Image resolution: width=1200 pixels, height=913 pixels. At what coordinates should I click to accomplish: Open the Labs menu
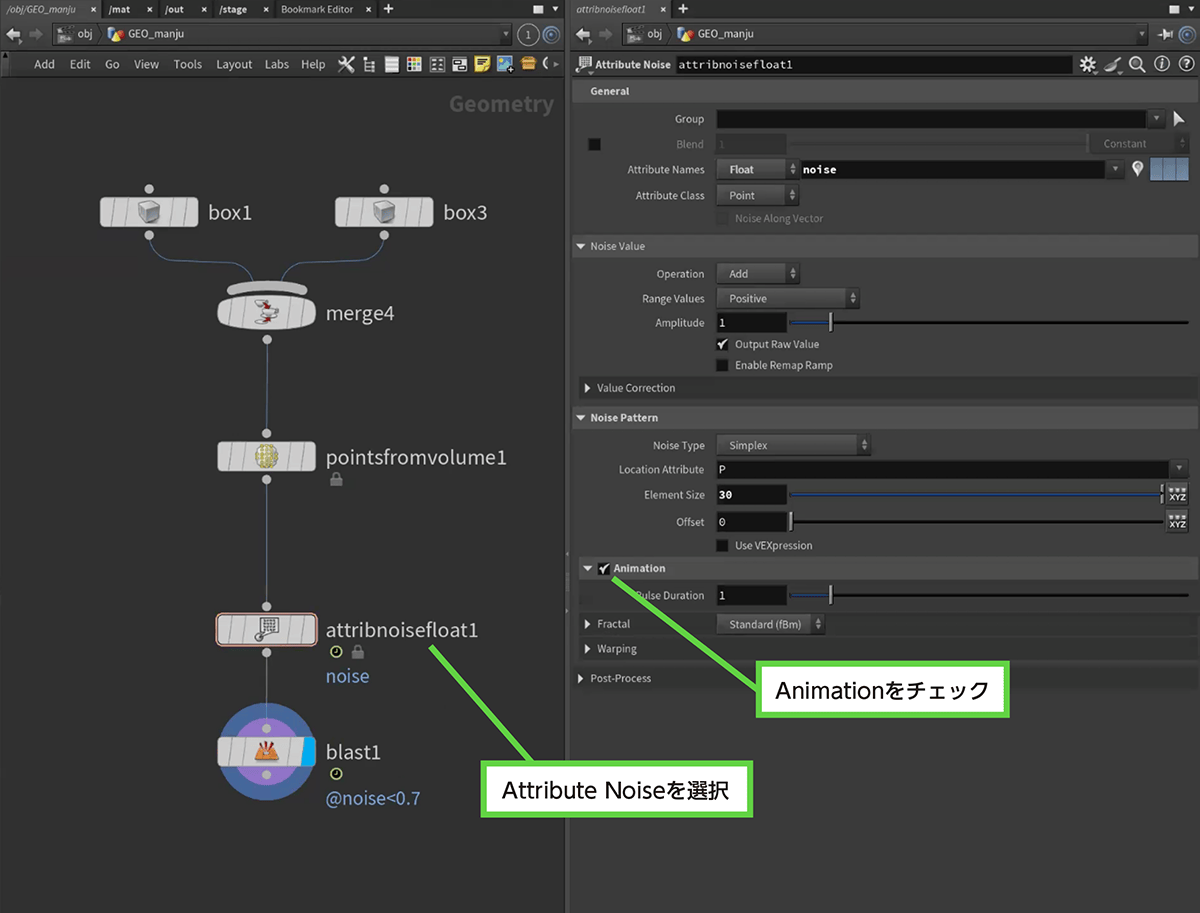click(277, 65)
